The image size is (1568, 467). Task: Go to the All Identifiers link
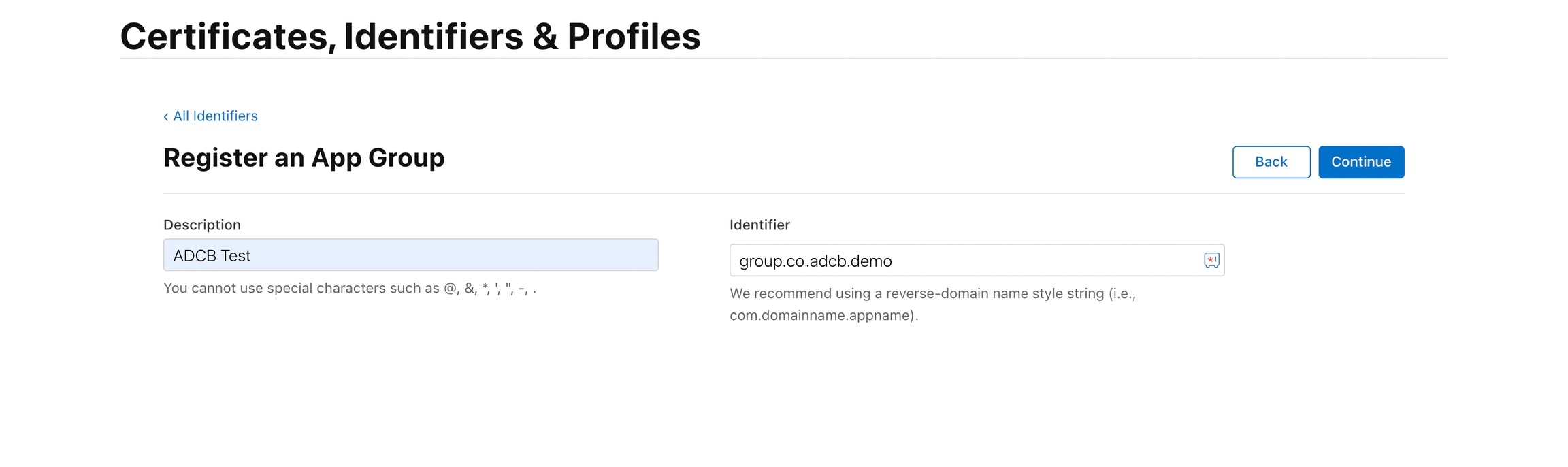tap(215, 116)
